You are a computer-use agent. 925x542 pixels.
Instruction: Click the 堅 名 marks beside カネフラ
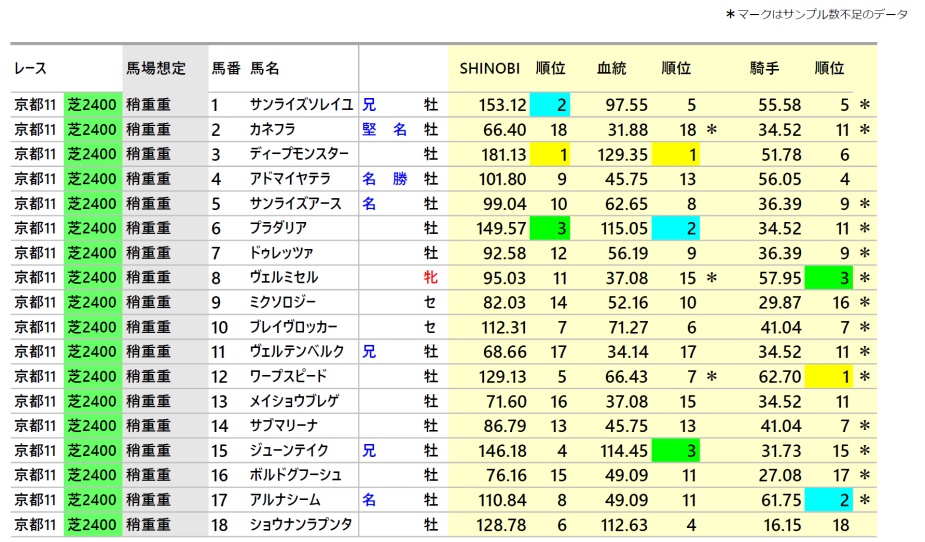point(384,130)
